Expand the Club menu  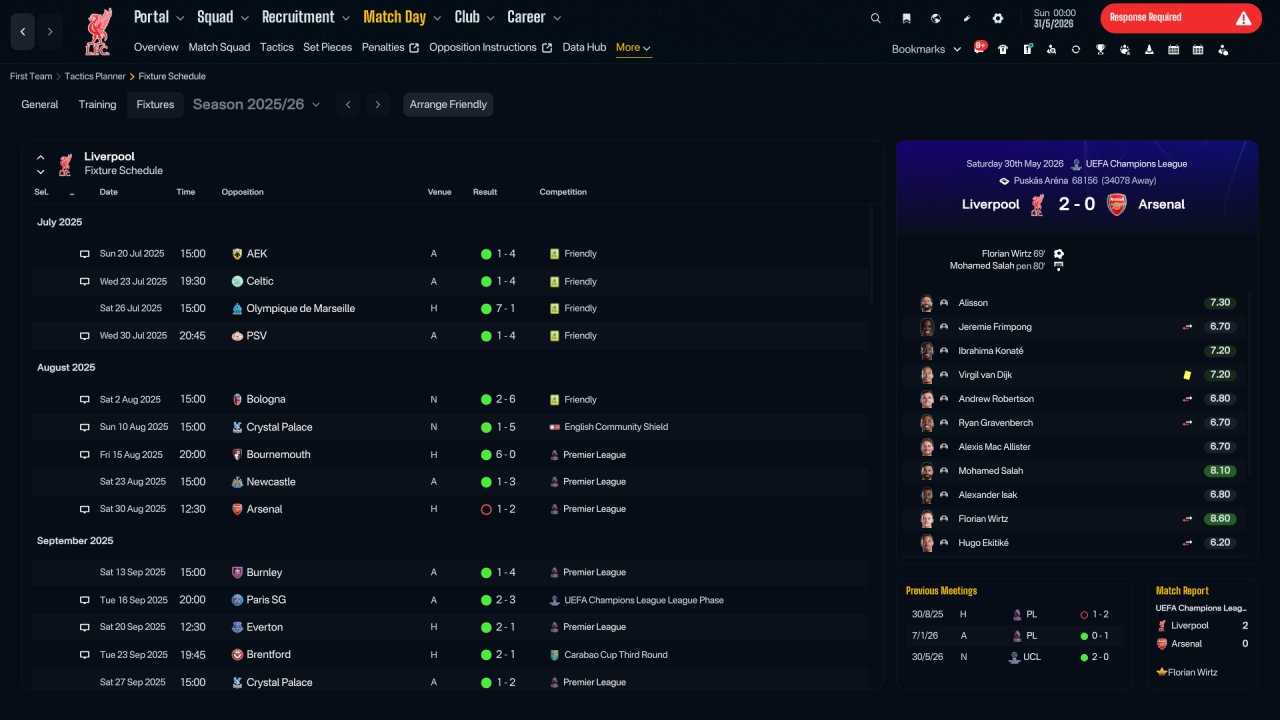[475, 17]
